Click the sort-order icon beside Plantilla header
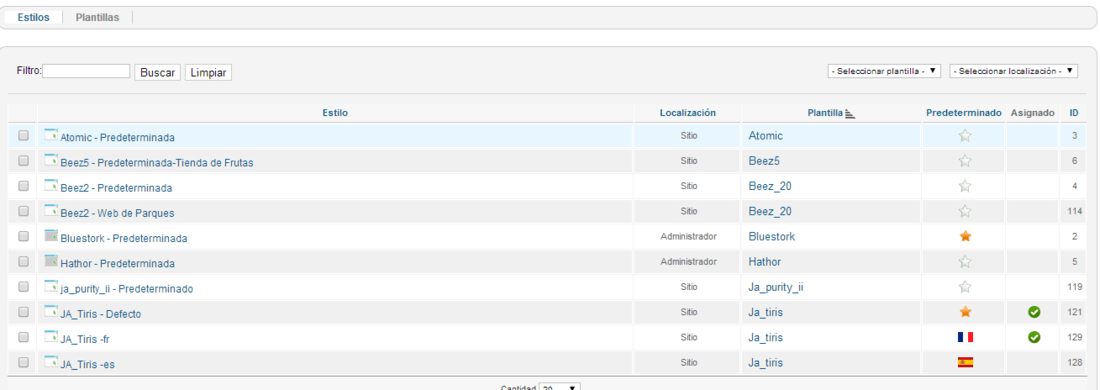Image resolution: width=1100 pixels, height=390 pixels. (x=850, y=113)
